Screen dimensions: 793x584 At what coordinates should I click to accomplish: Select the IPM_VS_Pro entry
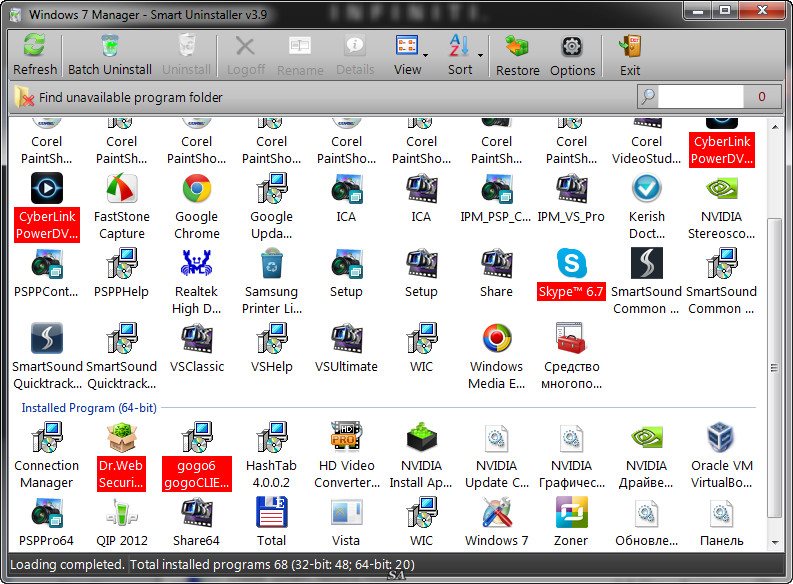pyautogui.click(x=571, y=198)
